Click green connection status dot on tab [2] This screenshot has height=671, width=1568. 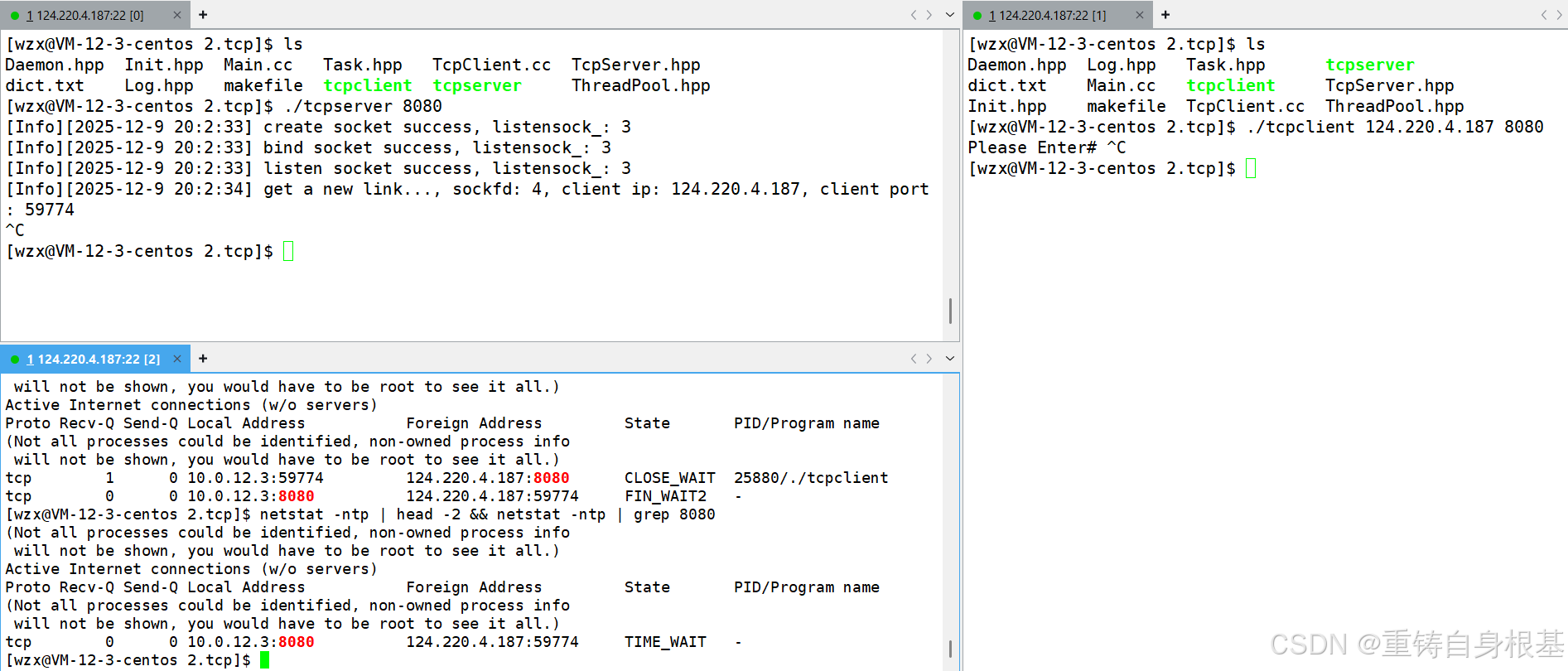(15, 359)
